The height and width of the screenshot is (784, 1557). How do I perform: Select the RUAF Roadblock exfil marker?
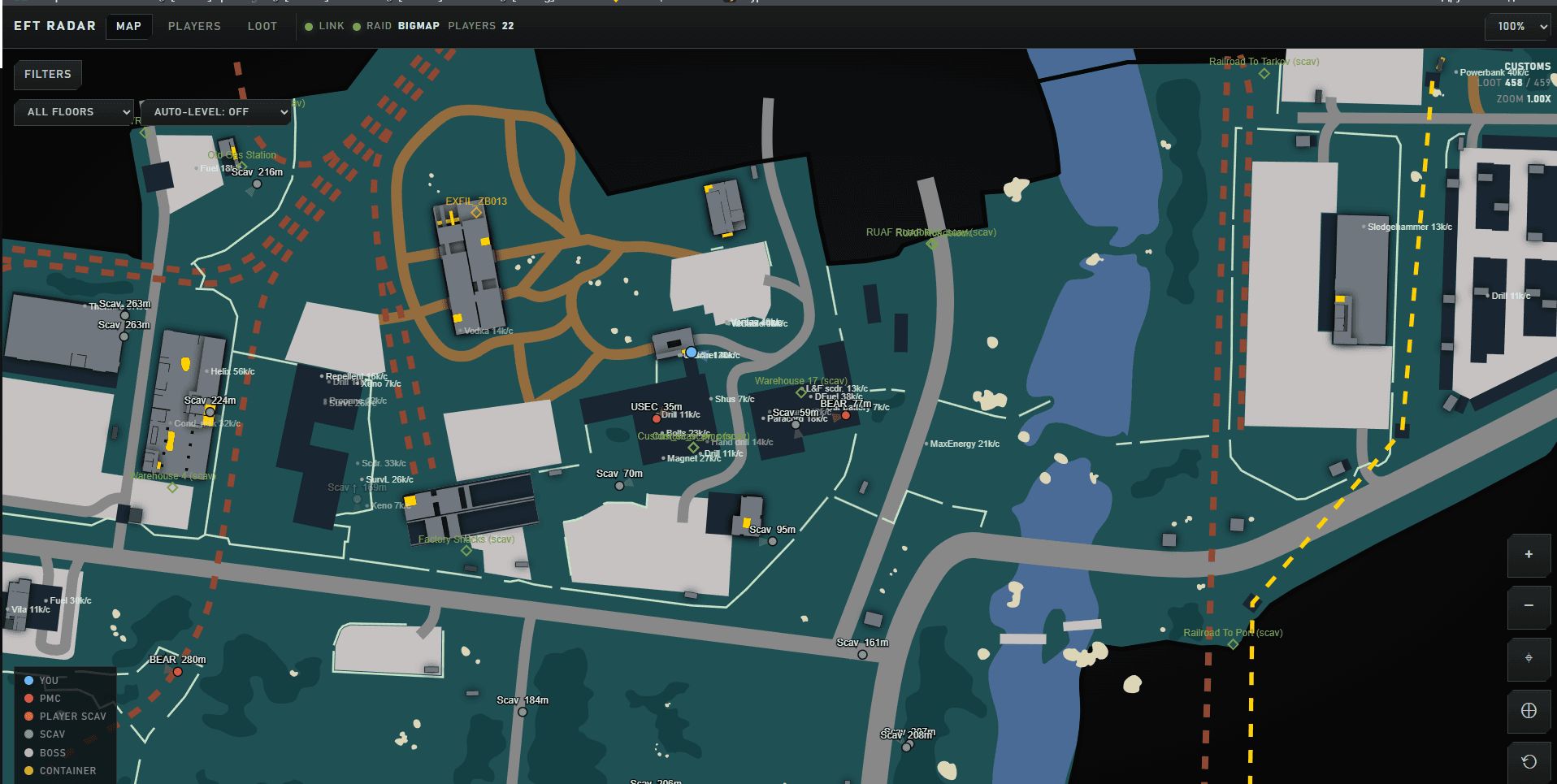pyautogui.click(x=931, y=244)
